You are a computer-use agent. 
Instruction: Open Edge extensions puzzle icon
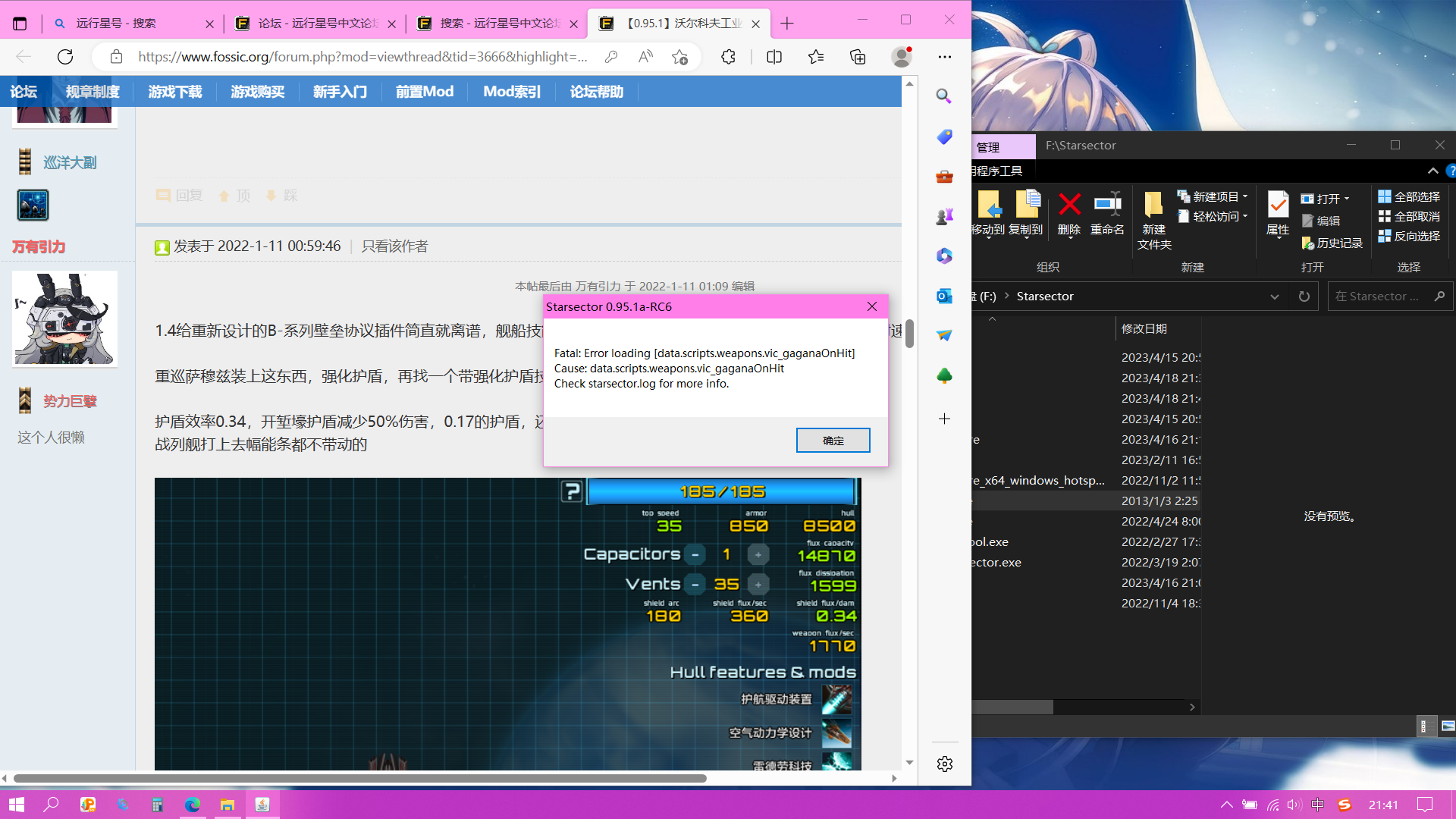[728, 57]
